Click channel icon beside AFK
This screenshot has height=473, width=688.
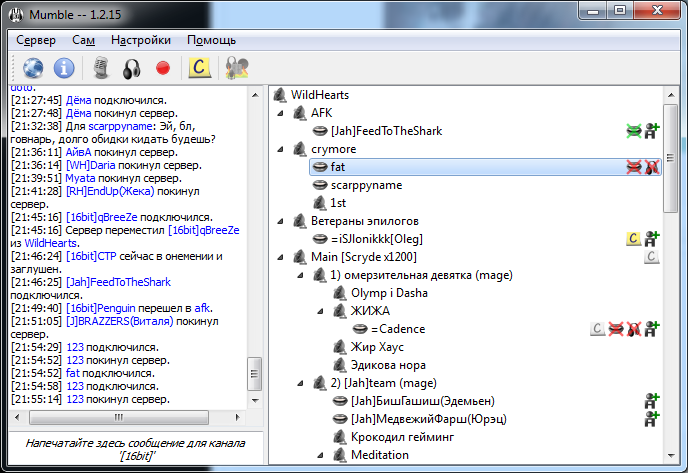[x=300, y=113]
